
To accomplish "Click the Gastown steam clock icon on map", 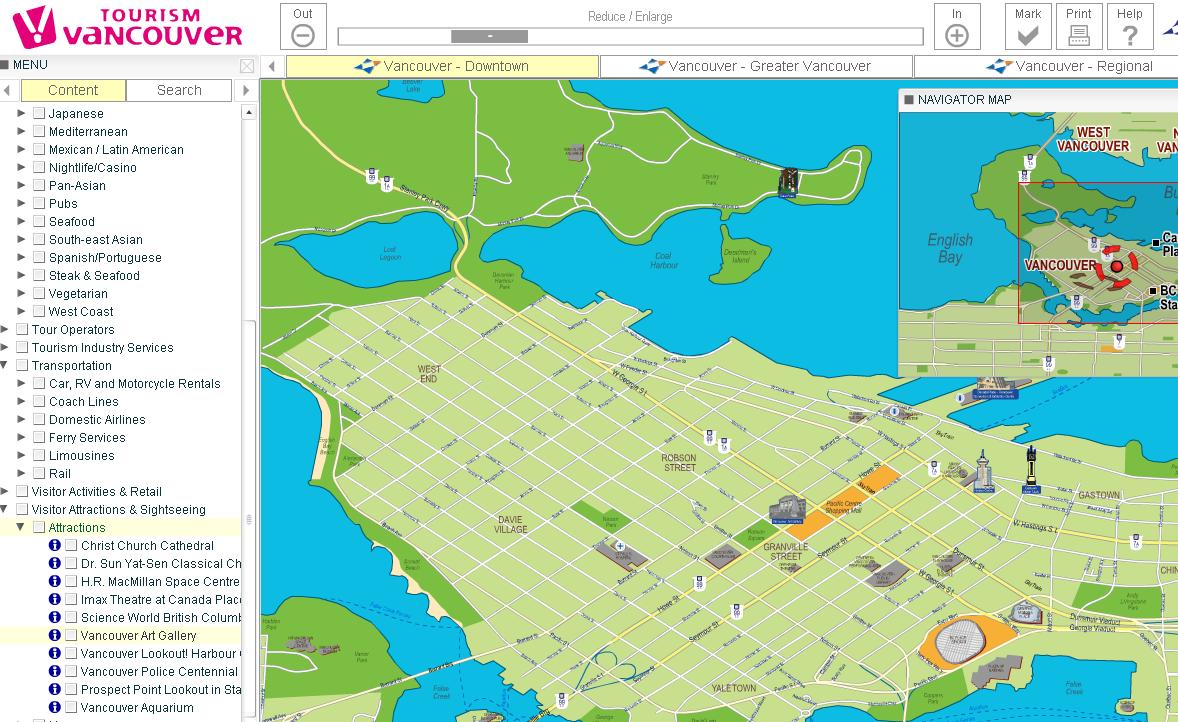I will (x=1032, y=469).
